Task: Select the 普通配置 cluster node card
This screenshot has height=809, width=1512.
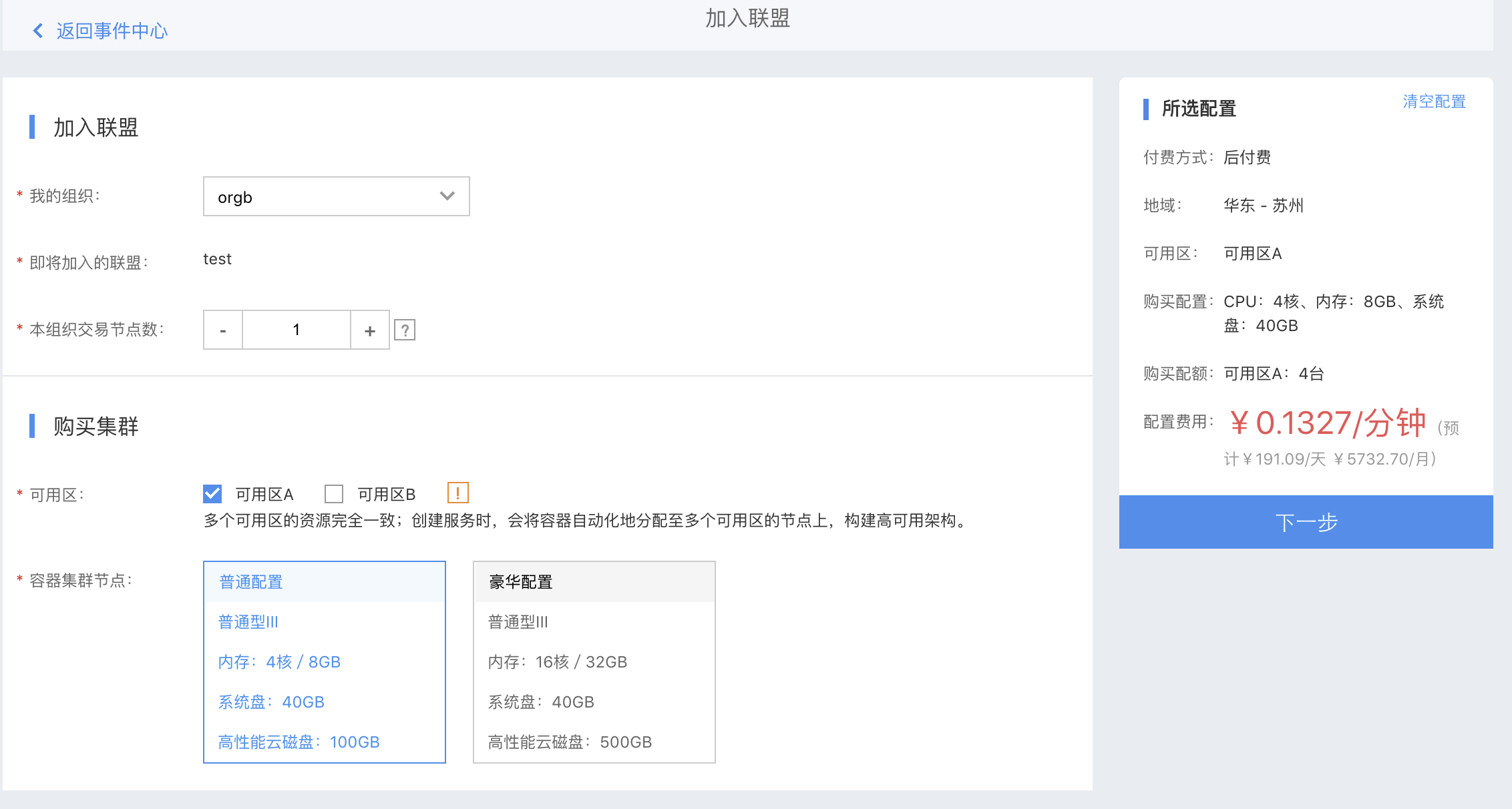Action: tap(325, 662)
